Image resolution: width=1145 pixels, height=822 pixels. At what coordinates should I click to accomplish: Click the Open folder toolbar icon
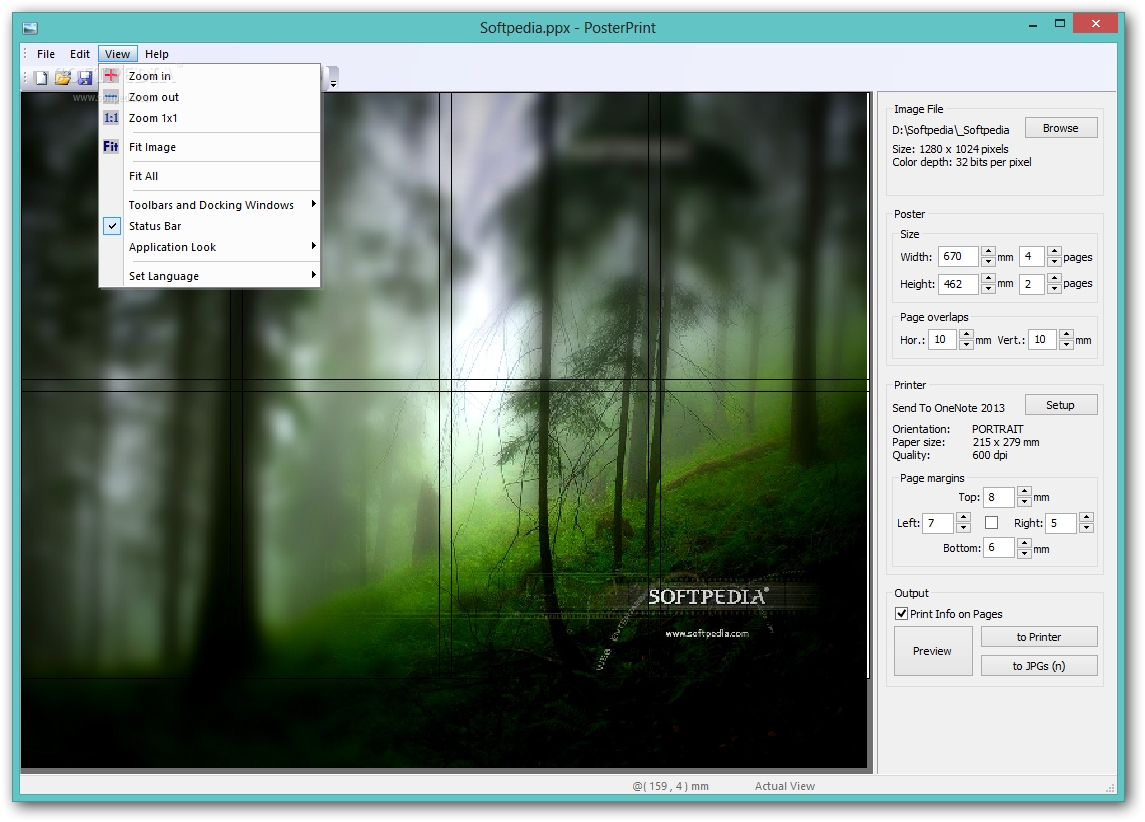63,78
